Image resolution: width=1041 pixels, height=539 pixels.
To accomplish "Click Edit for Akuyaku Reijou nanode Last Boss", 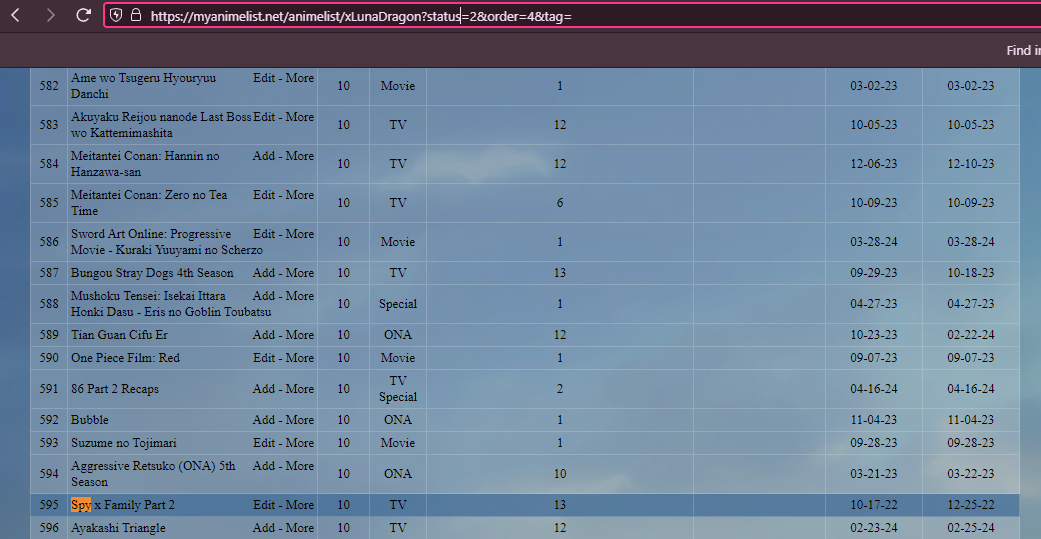I will pos(264,117).
